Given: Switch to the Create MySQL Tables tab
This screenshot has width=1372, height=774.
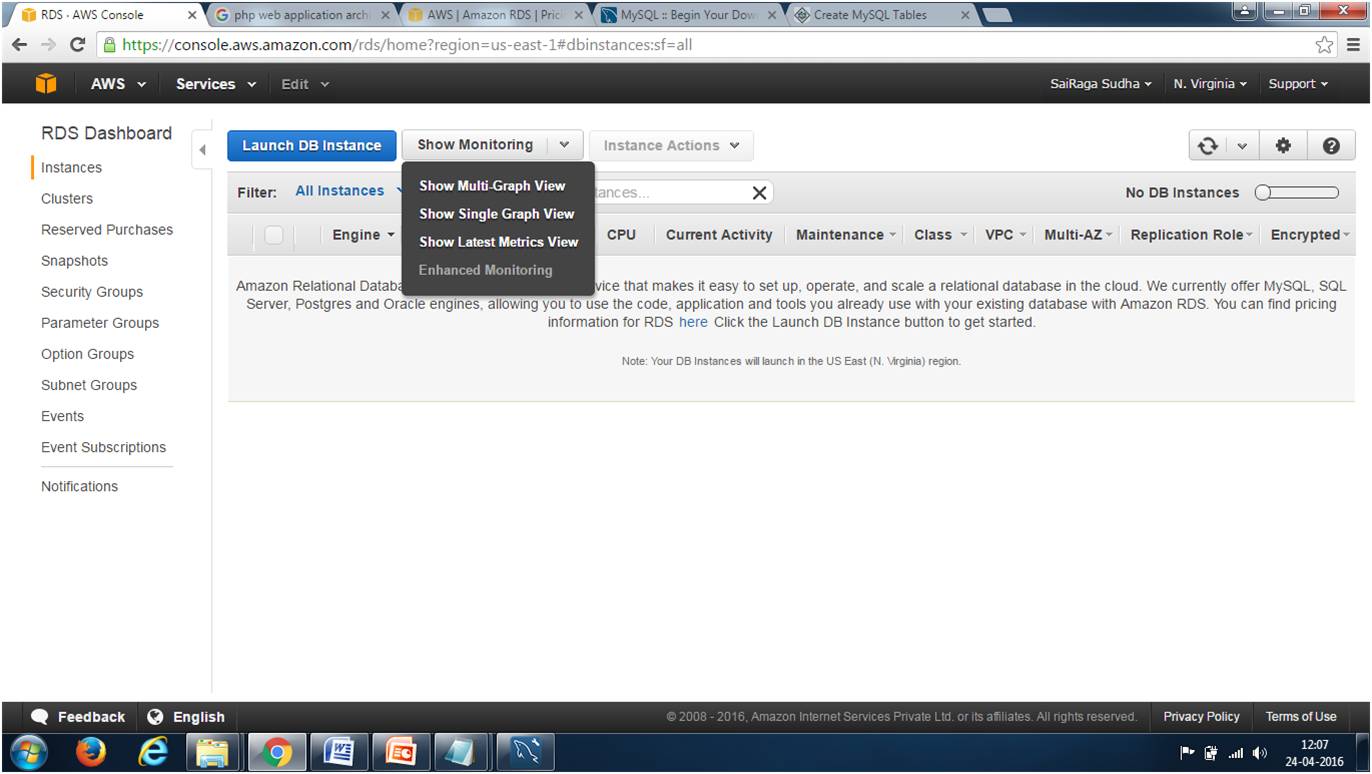Looking at the screenshot, I should click(882, 15).
